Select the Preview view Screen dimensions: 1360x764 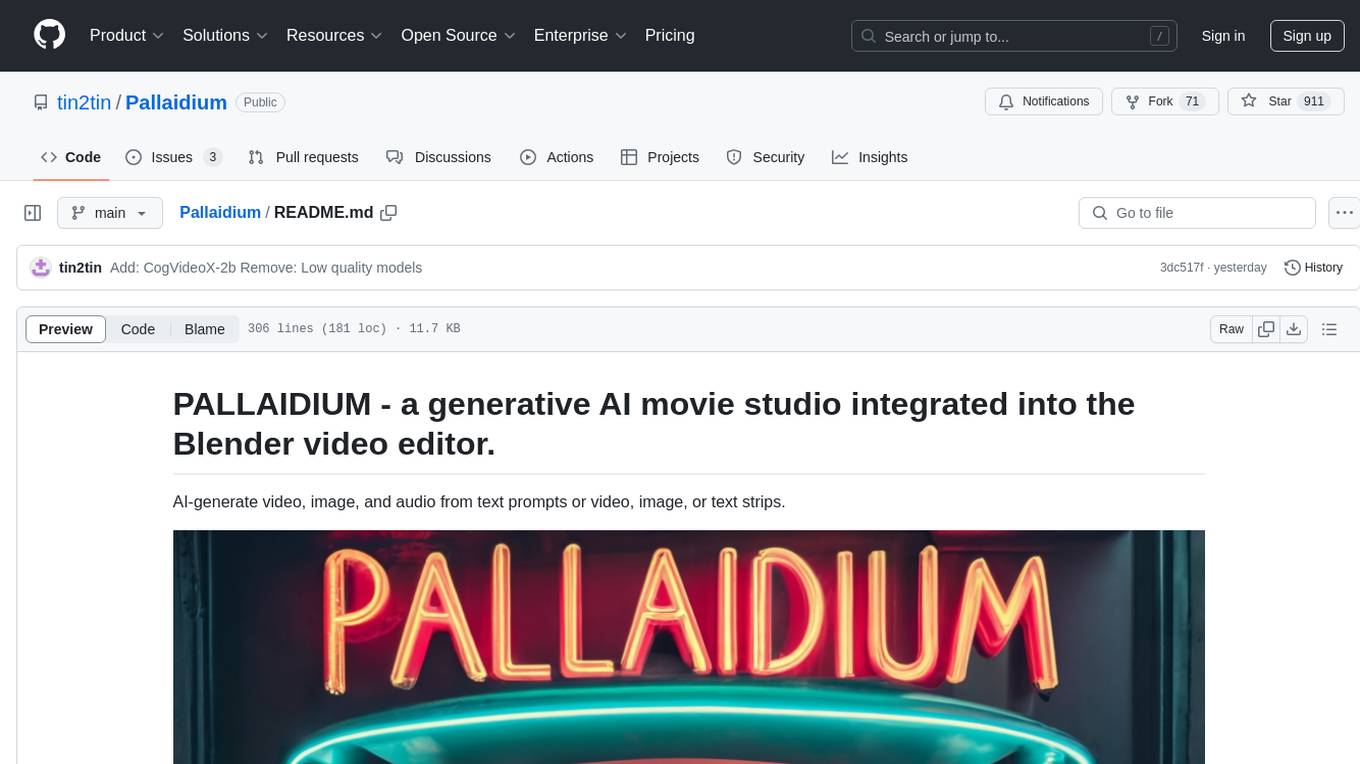coord(66,329)
